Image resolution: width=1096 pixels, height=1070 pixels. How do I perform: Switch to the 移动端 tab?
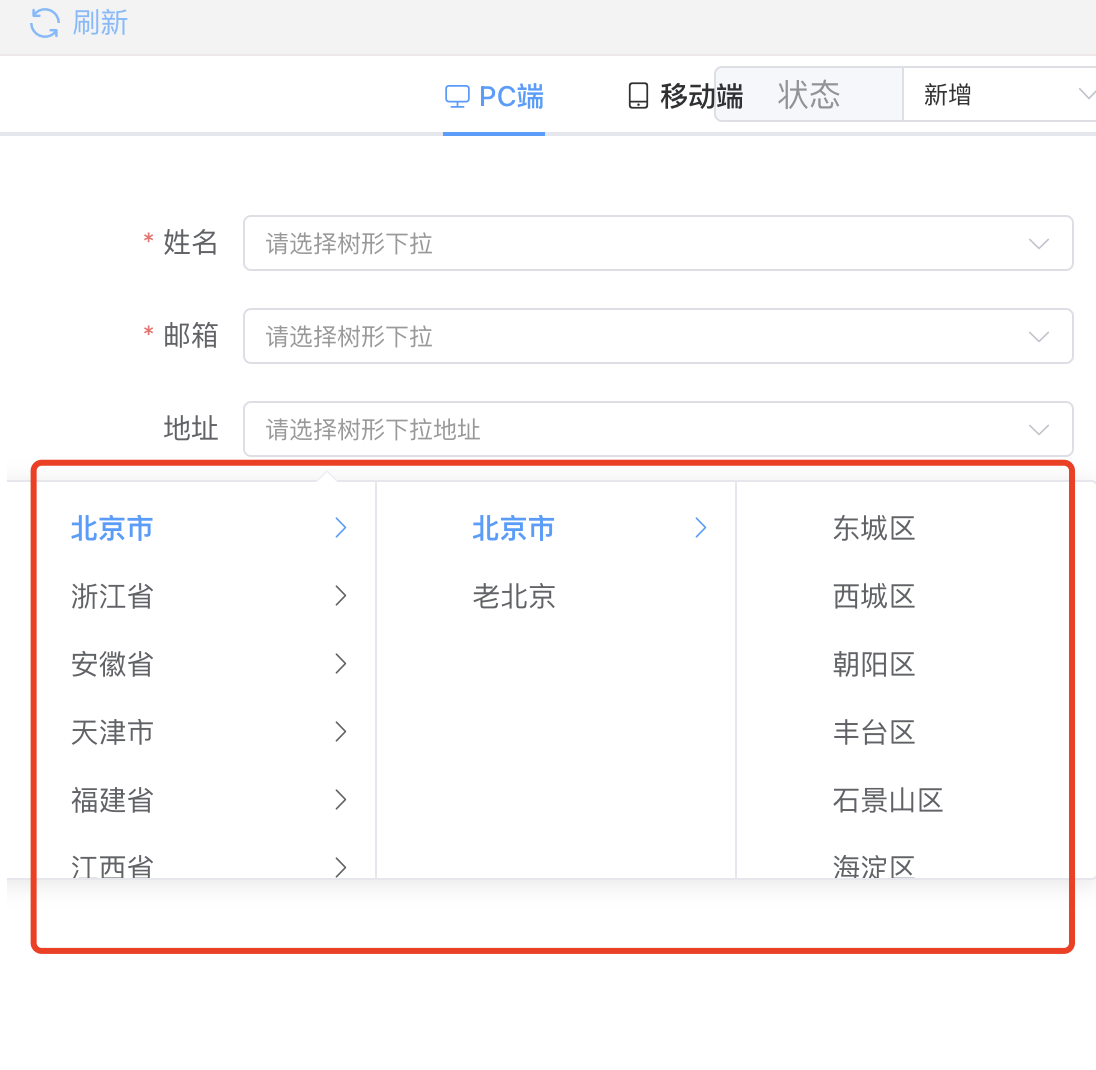pyautogui.click(x=686, y=96)
